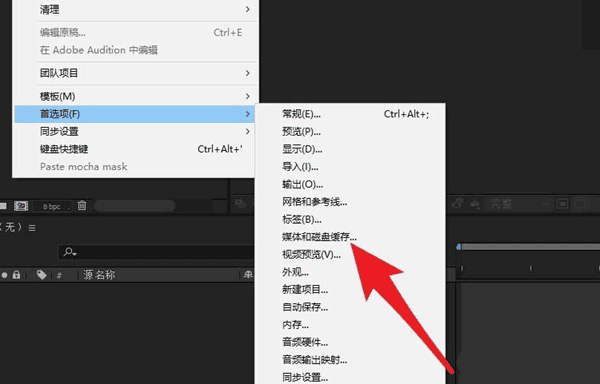Expand the 同步设置 submenu in the Edit menu

tap(135, 132)
